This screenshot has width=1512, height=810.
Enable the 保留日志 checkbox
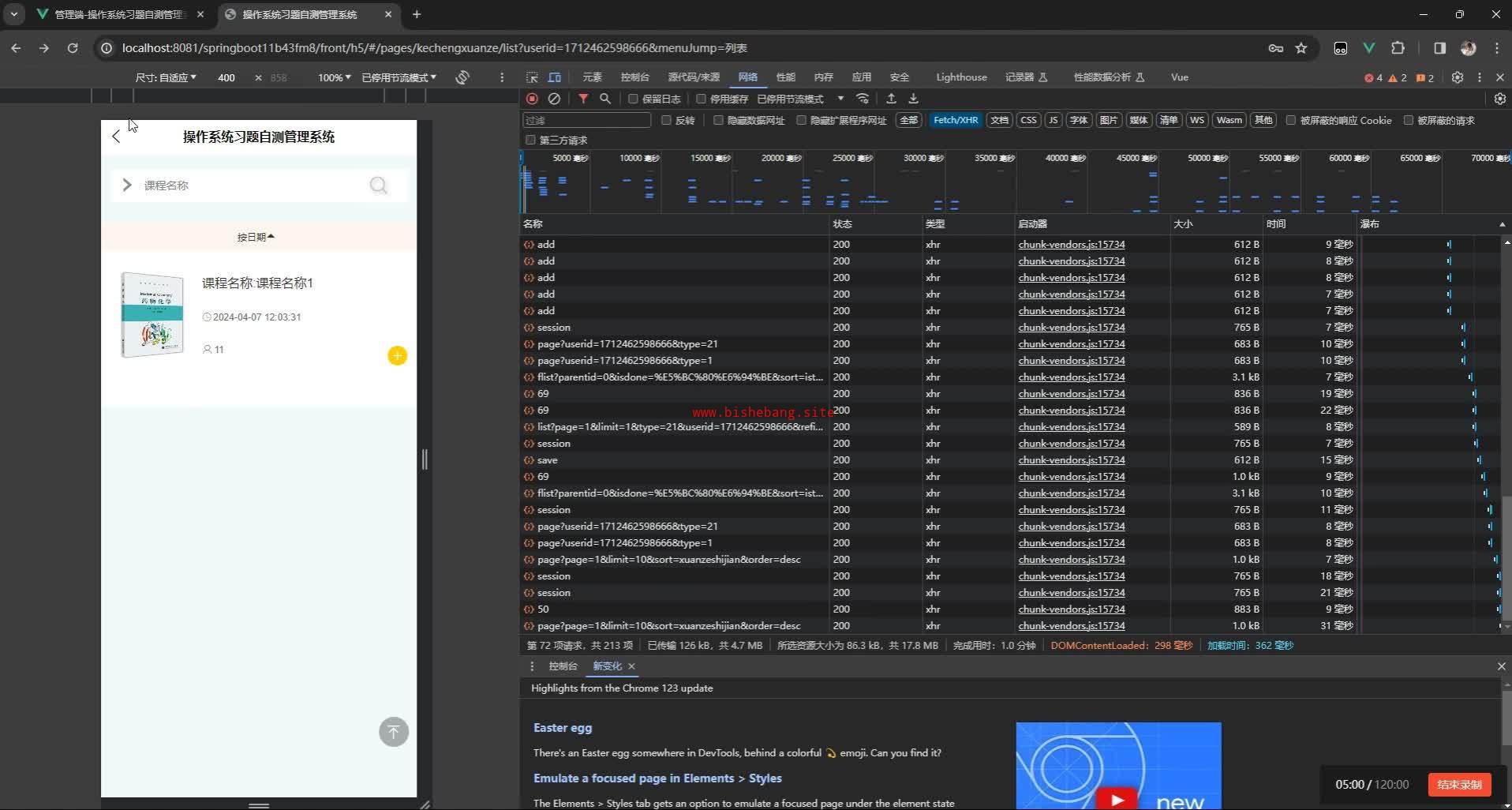pyautogui.click(x=633, y=99)
